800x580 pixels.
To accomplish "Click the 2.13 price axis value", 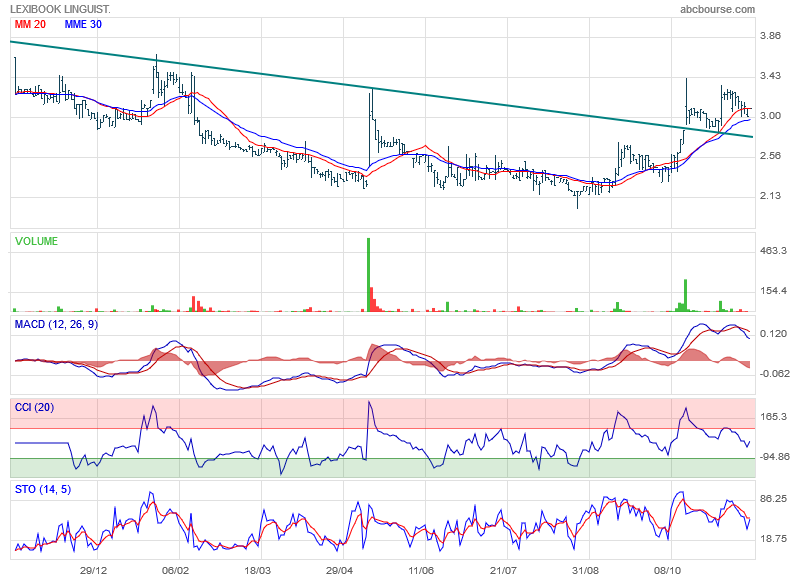I will (x=770, y=196).
